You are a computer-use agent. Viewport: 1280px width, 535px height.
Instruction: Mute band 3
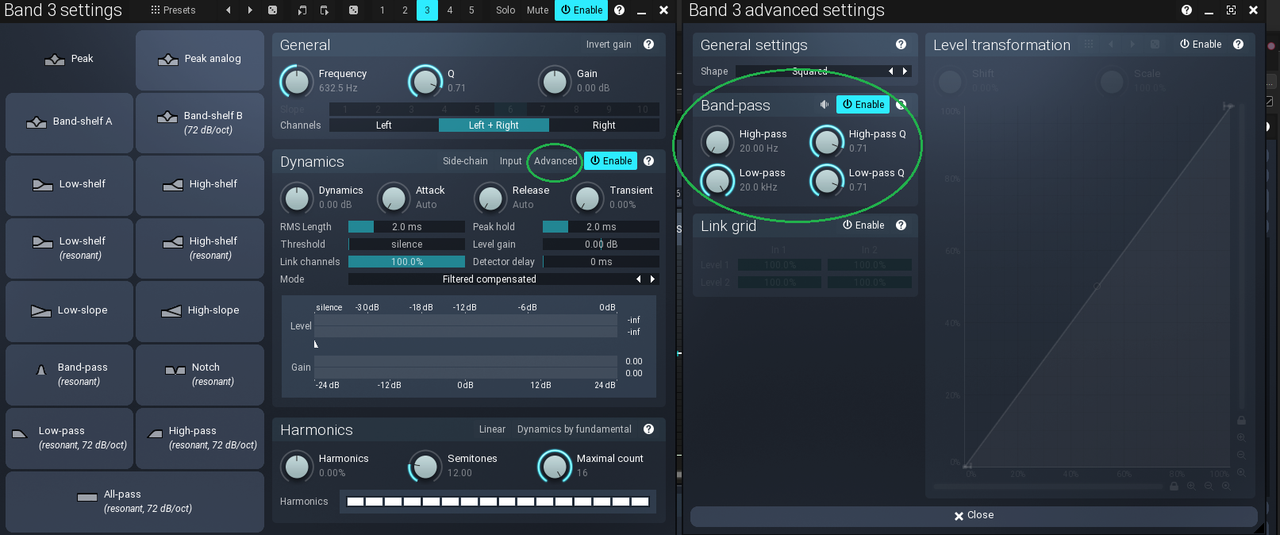coord(538,10)
